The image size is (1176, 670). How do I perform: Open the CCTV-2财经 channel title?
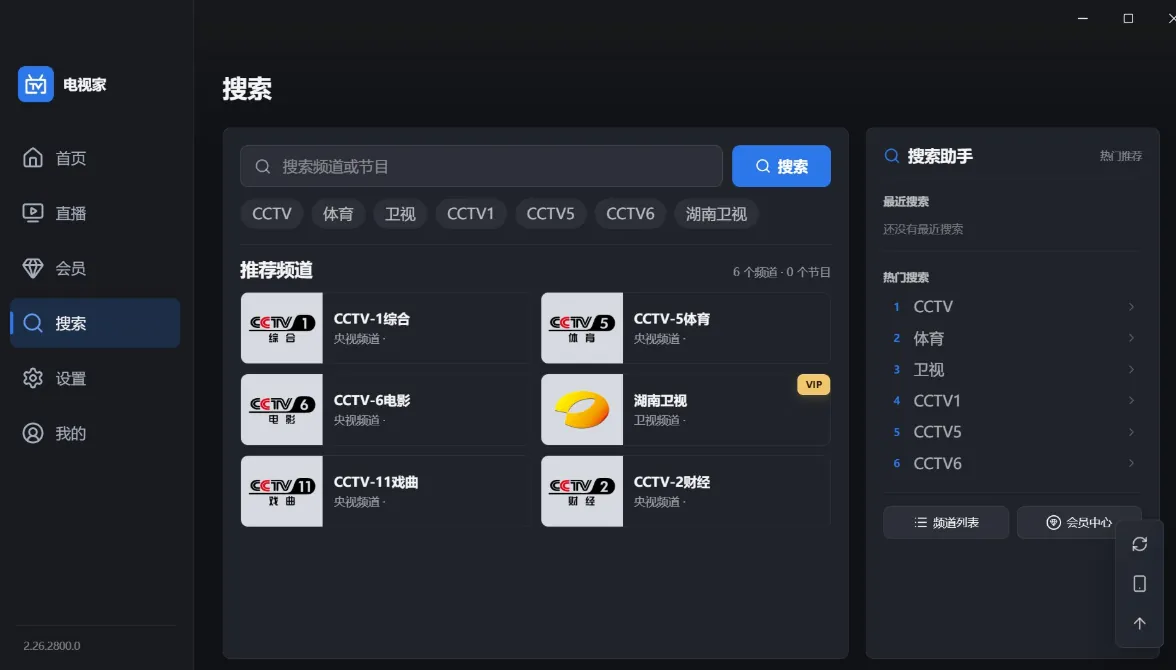(672, 482)
